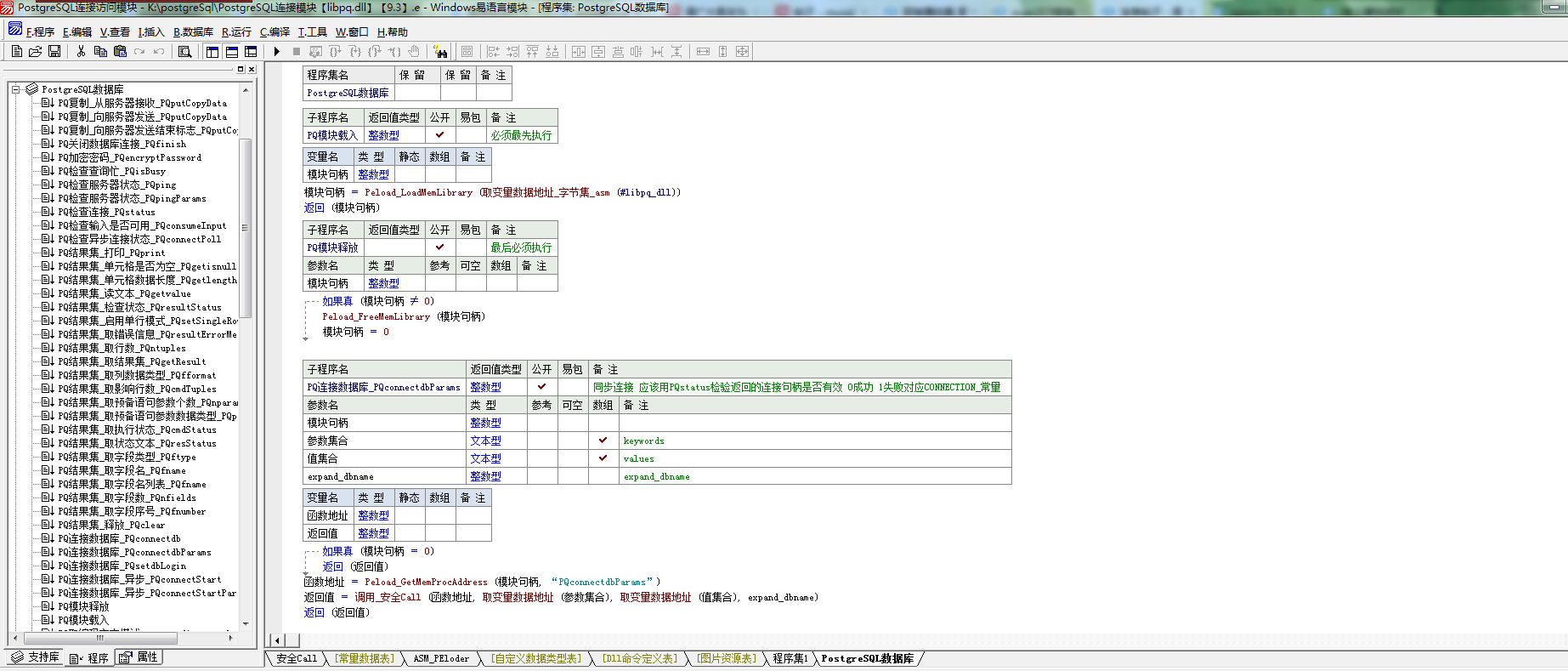Click the grey vertical double-arrow icon
This screenshot has width=1568, height=671.
(722, 51)
